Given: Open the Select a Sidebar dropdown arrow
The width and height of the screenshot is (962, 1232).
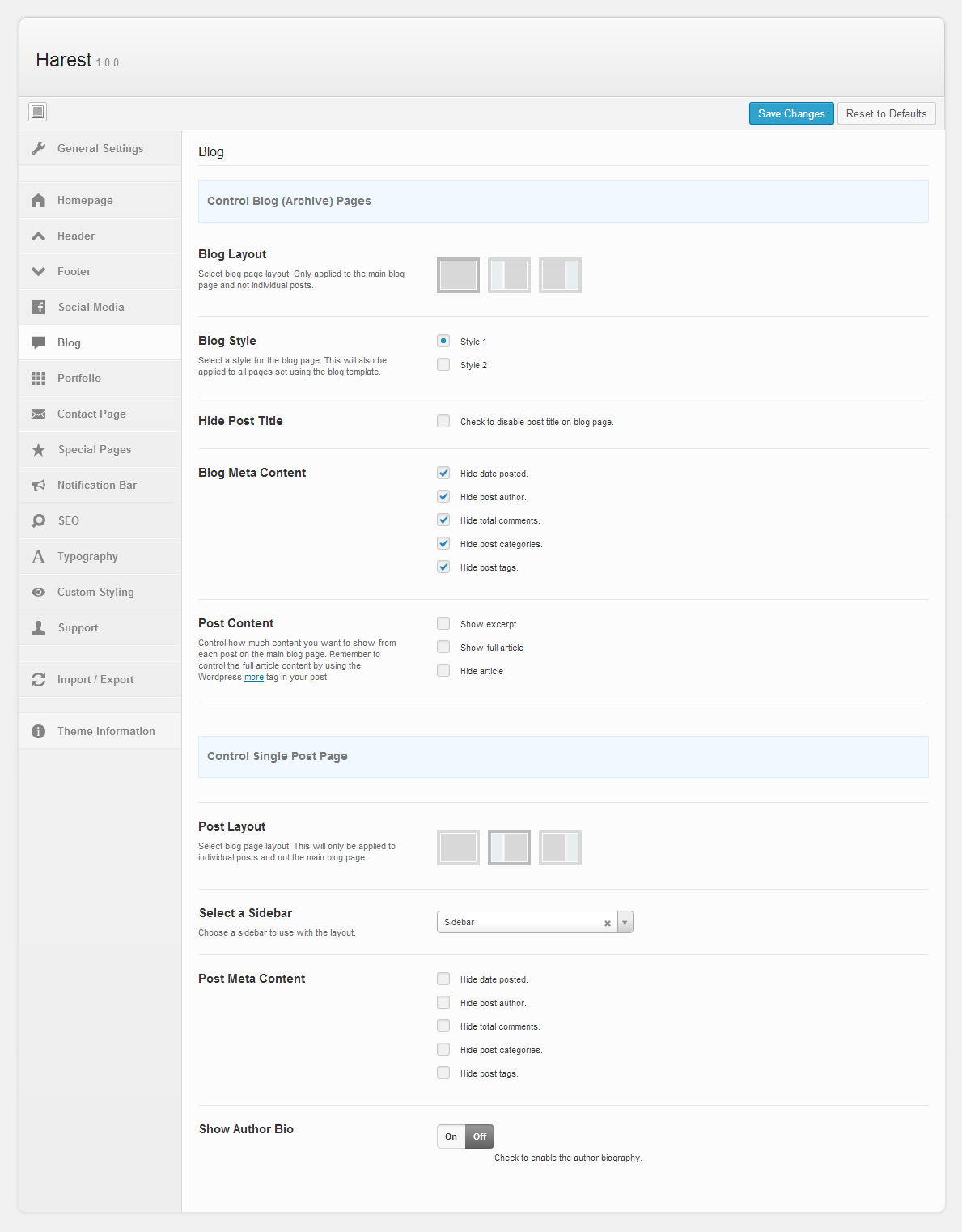Looking at the screenshot, I should pos(625,922).
